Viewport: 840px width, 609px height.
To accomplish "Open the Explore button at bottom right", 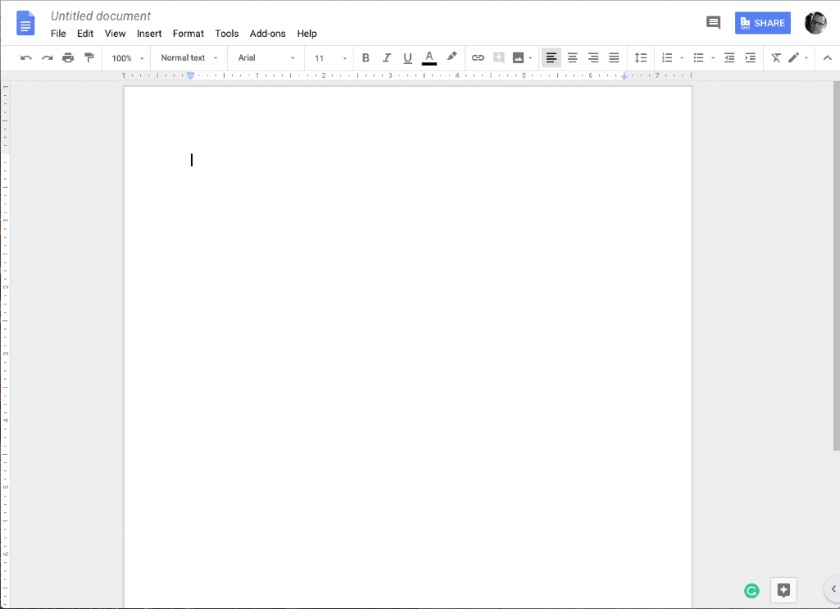I will pos(783,590).
